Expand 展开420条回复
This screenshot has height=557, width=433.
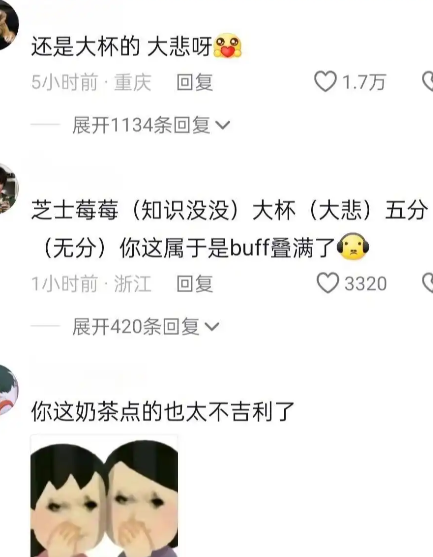coord(146,326)
